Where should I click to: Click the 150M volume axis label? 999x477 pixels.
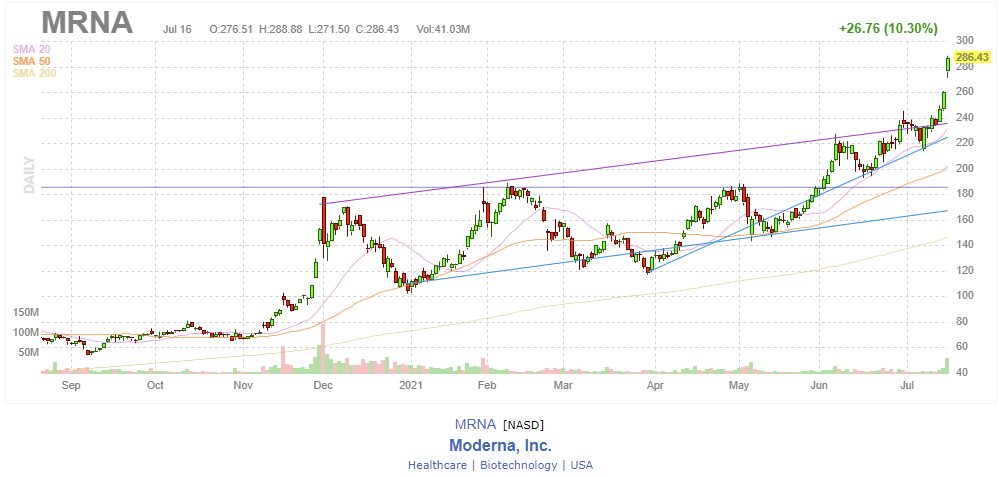(x=25, y=313)
